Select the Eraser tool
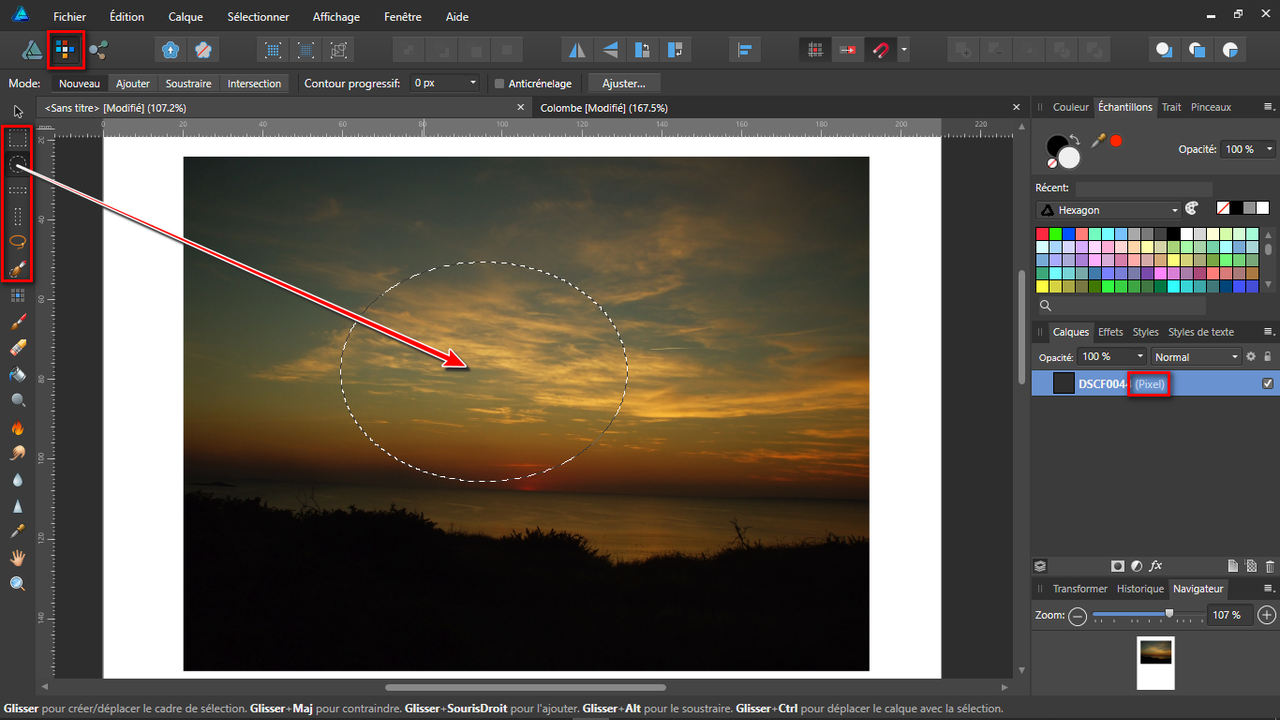Image resolution: width=1280 pixels, height=720 pixels. coord(18,348)
